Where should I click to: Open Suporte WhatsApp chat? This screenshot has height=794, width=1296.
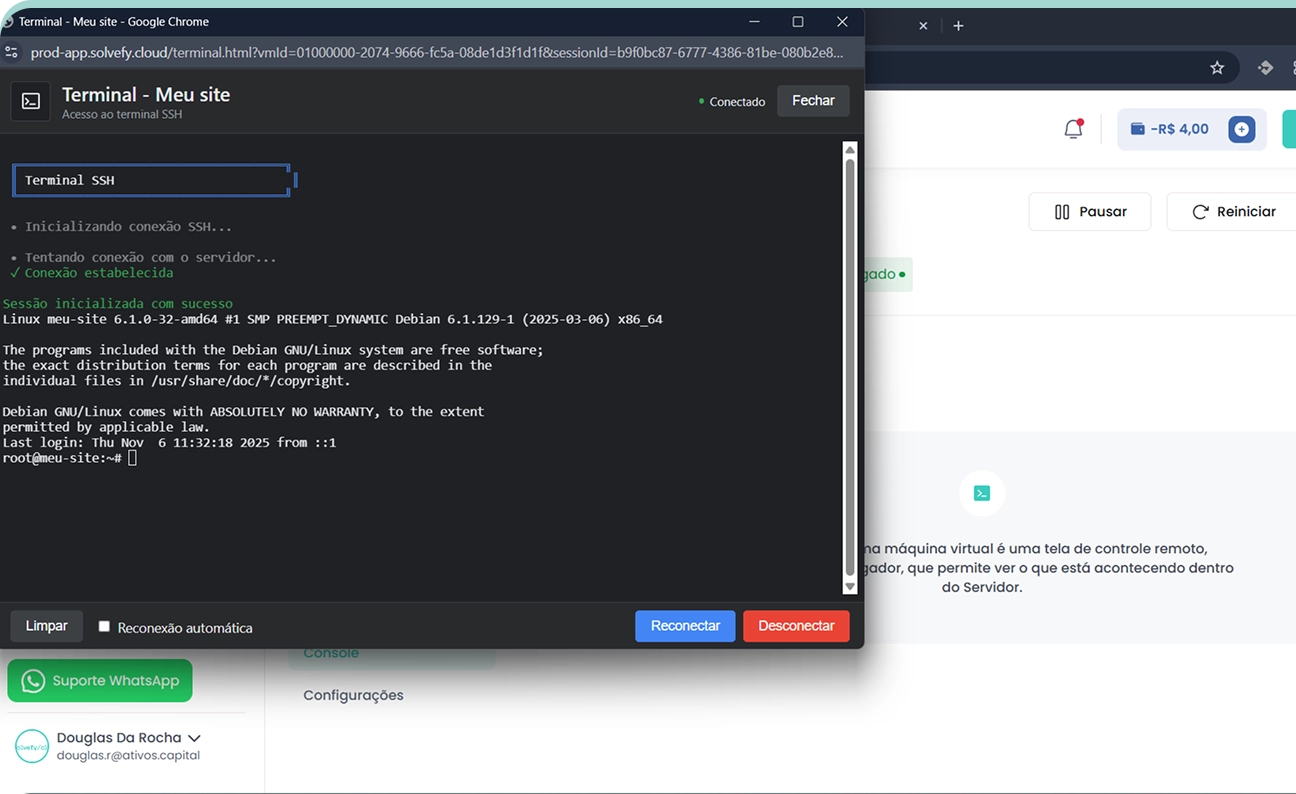100,681
